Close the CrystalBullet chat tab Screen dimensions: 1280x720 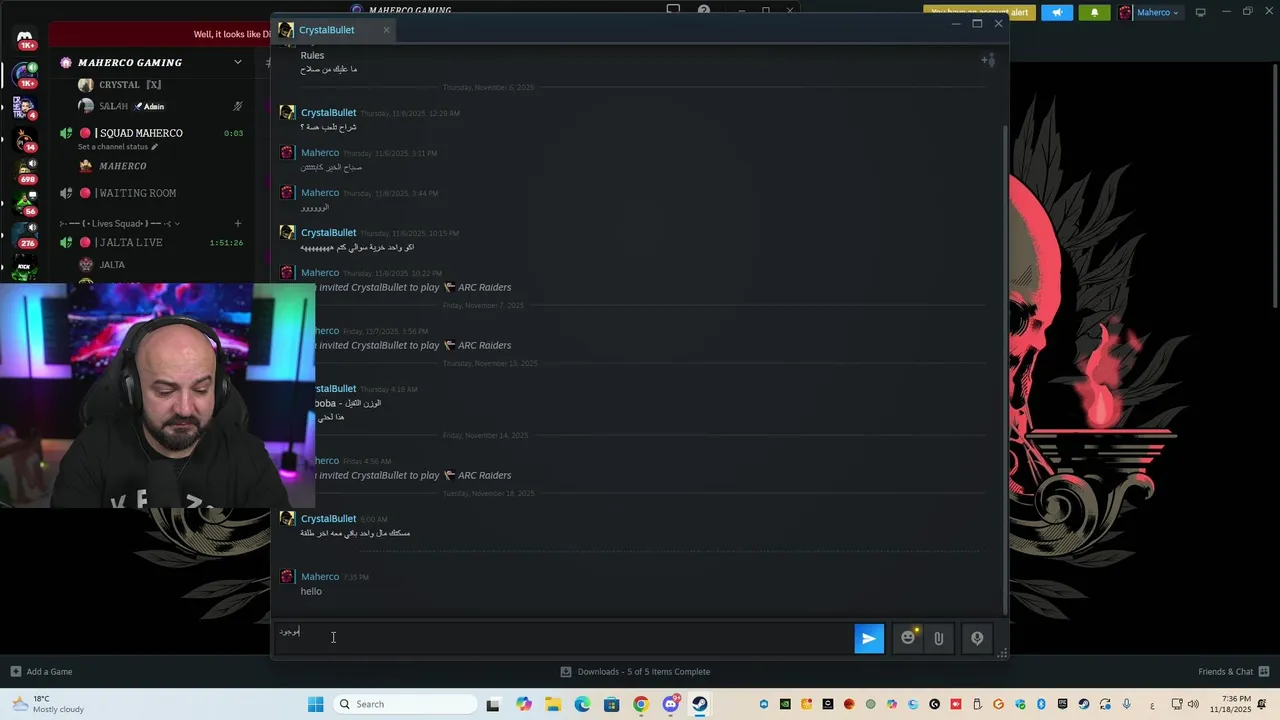386,30
